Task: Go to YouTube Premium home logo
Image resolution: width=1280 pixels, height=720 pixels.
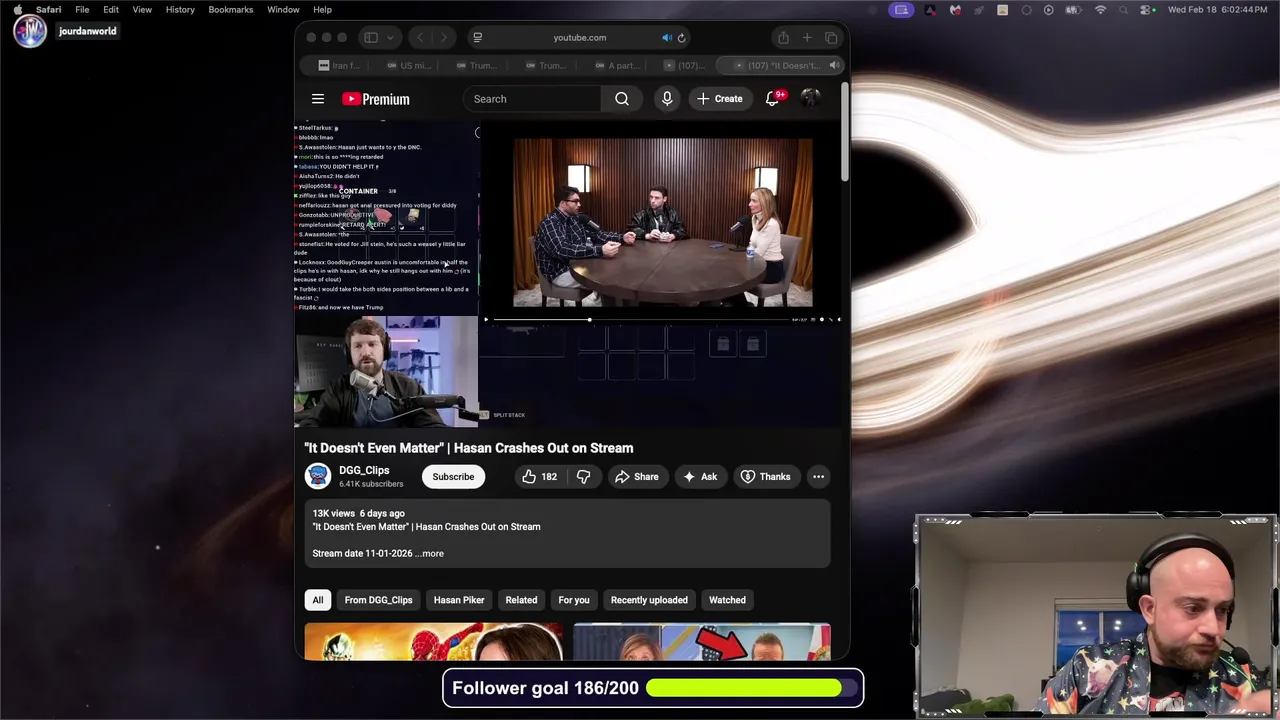Action: pyautogui.click(x=376, y=99)
